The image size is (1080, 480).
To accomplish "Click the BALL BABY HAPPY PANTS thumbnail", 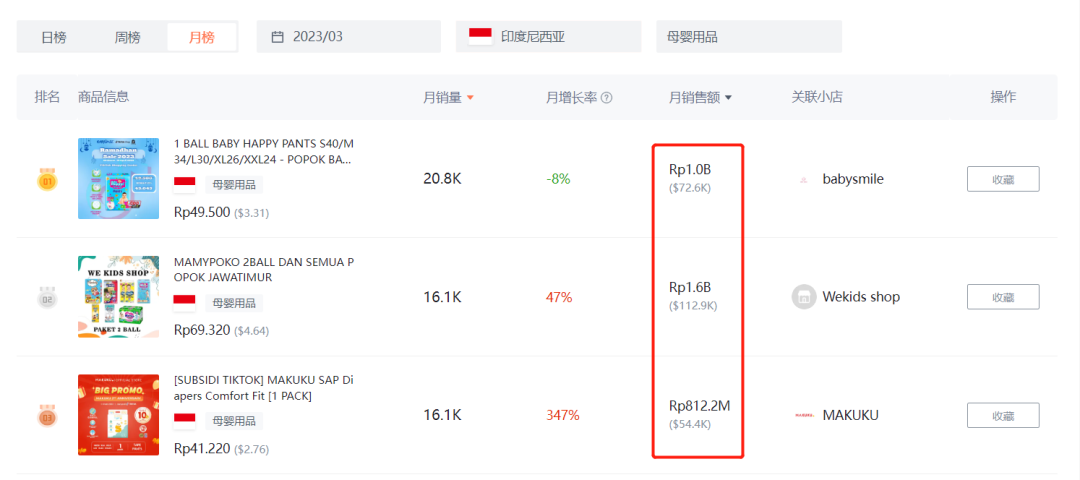I will coord(118,179).
